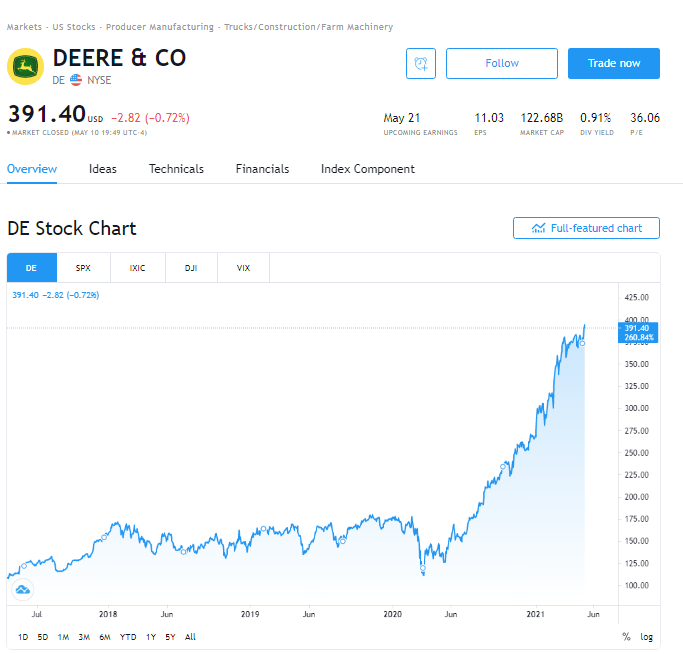Click the John Deere logo icon
683x654 pixels.
point(26,66)
